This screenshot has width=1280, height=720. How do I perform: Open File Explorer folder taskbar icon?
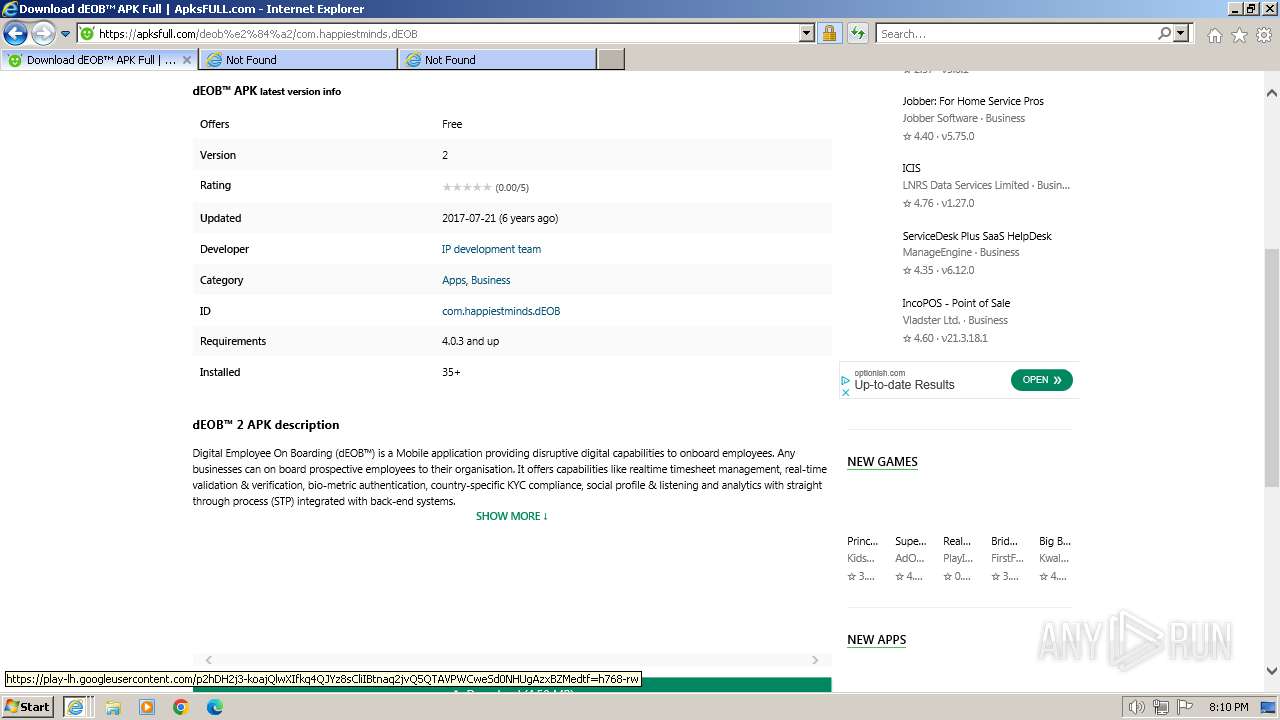113,707
